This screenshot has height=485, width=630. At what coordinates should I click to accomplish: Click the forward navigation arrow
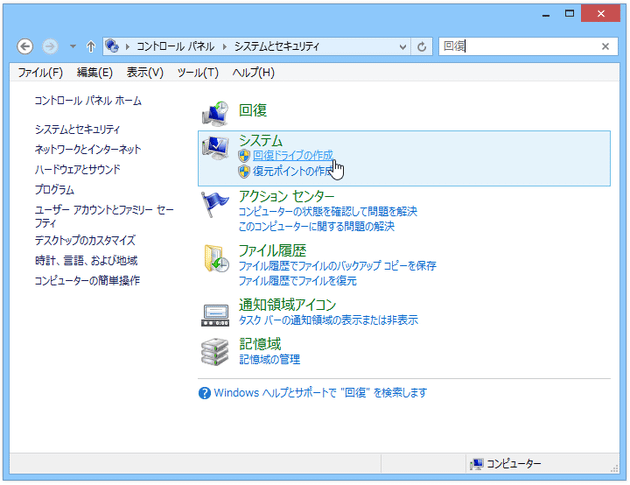(50, 47)
